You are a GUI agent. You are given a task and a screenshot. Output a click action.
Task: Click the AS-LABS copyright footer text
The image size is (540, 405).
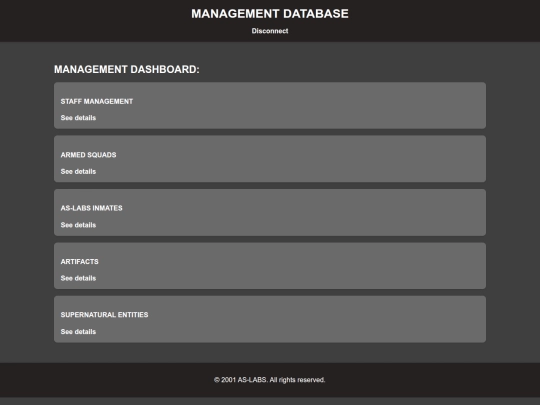270,380
